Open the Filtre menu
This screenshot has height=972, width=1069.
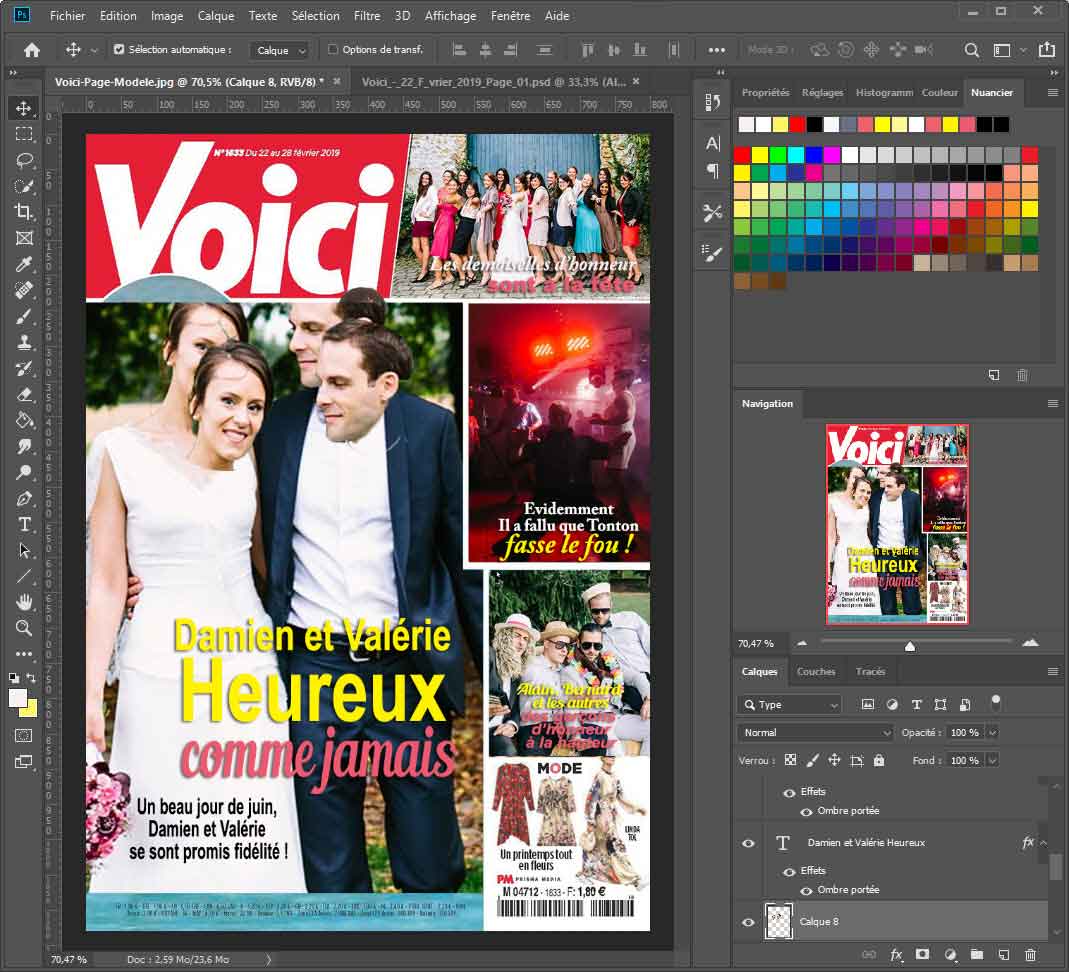click(367, 15)
